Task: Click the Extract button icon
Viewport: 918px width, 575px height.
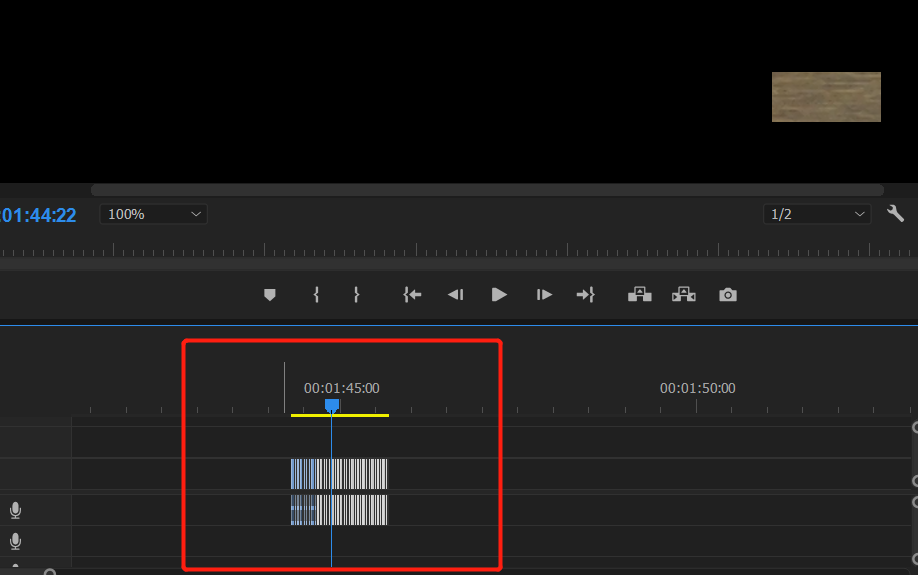Action: [684, 295]
